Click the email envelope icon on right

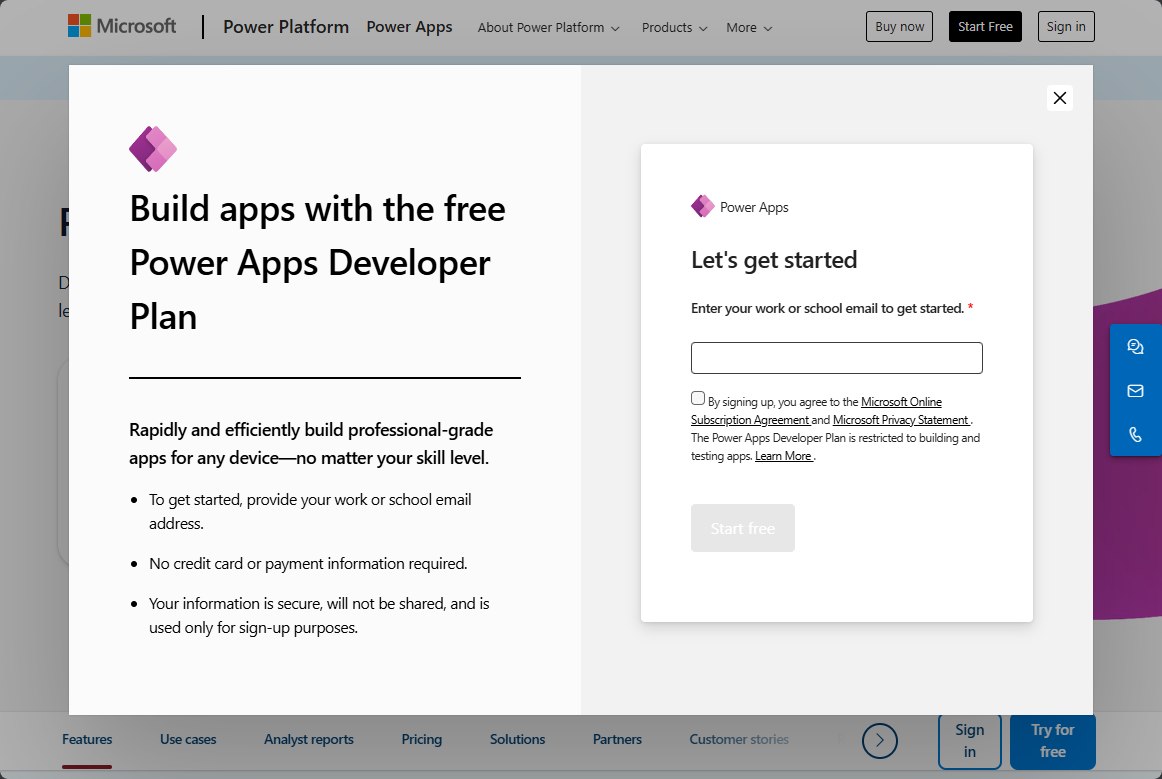(x=1135, y=391)
